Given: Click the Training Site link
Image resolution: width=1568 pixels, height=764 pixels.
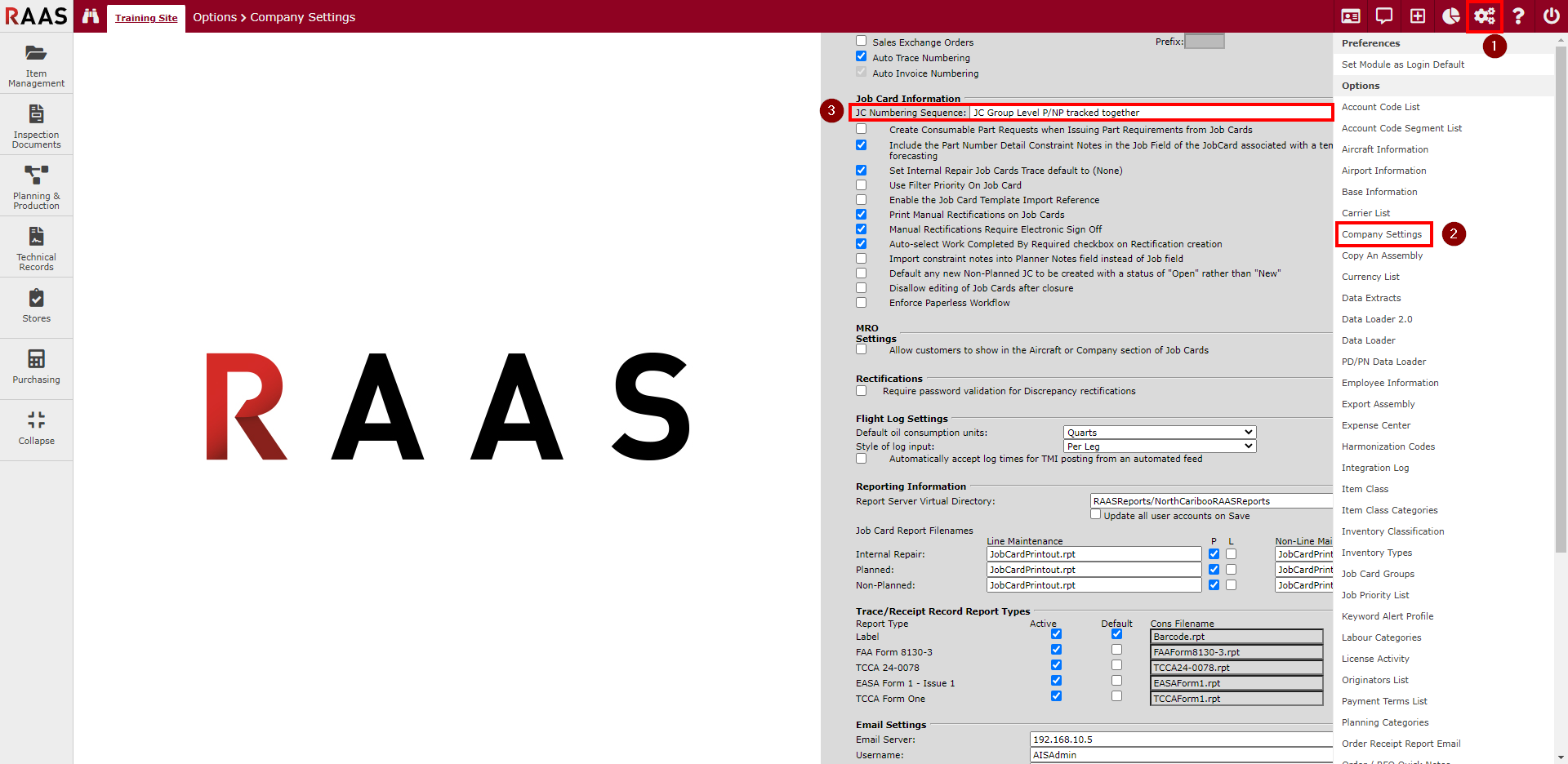Looking at the screenshot, I should (x=146, y=18).
